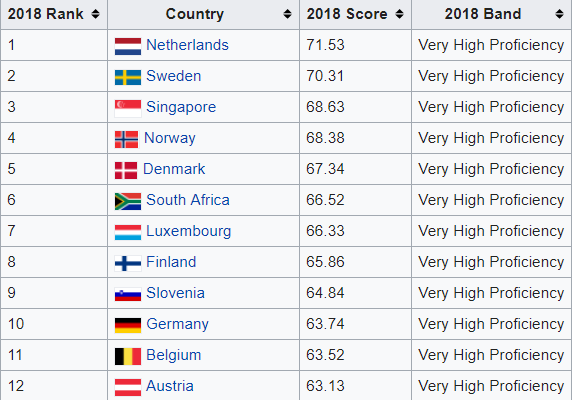
Task: Sort table by 2018 Score arrows
Action: click(399, 14)
